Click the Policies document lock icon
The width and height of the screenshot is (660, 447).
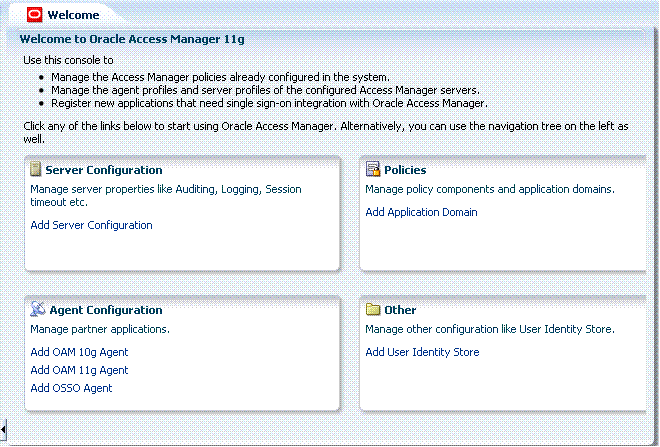(373, 169)
